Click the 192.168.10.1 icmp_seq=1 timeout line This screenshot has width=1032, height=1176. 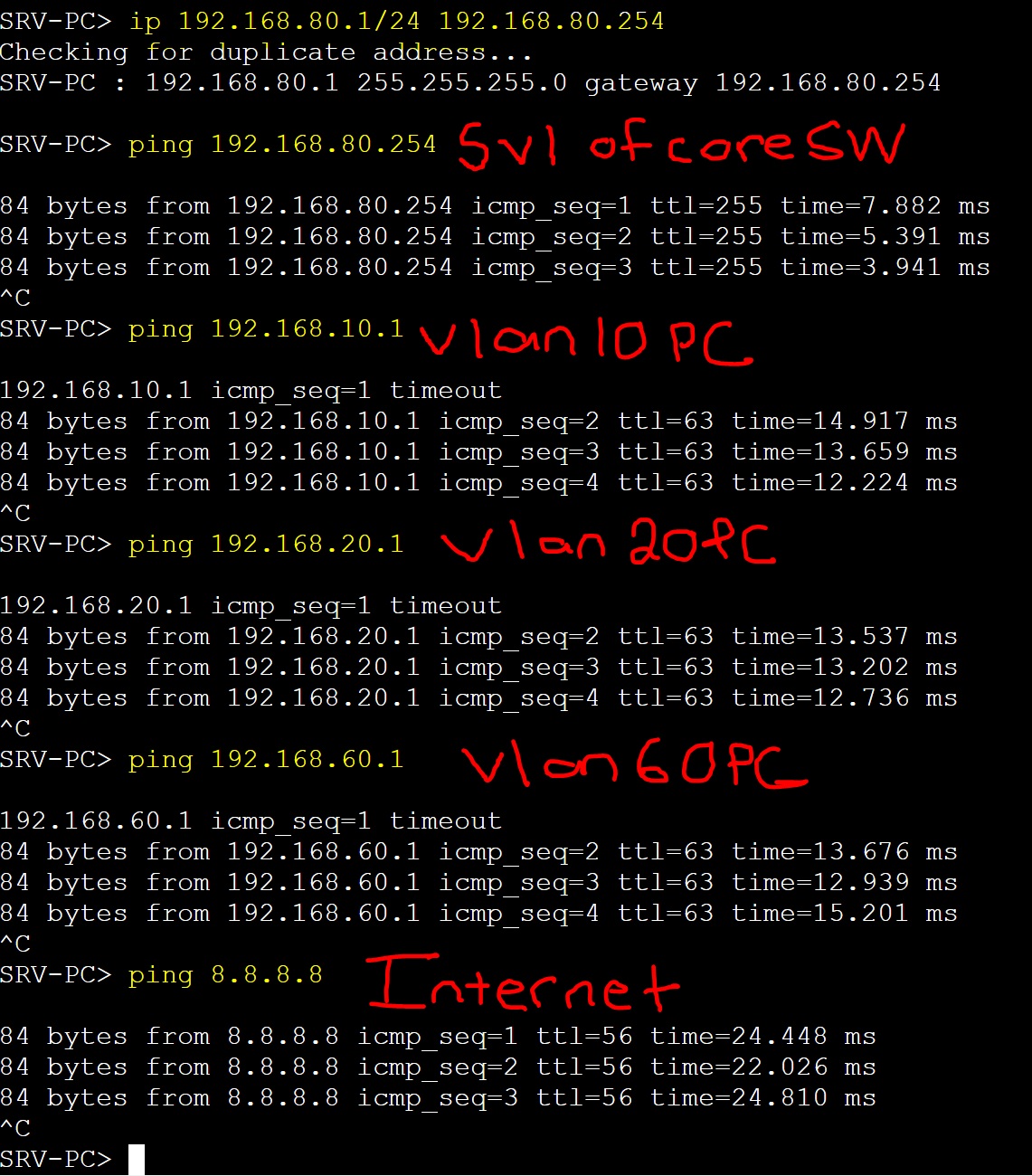[251, 391]
